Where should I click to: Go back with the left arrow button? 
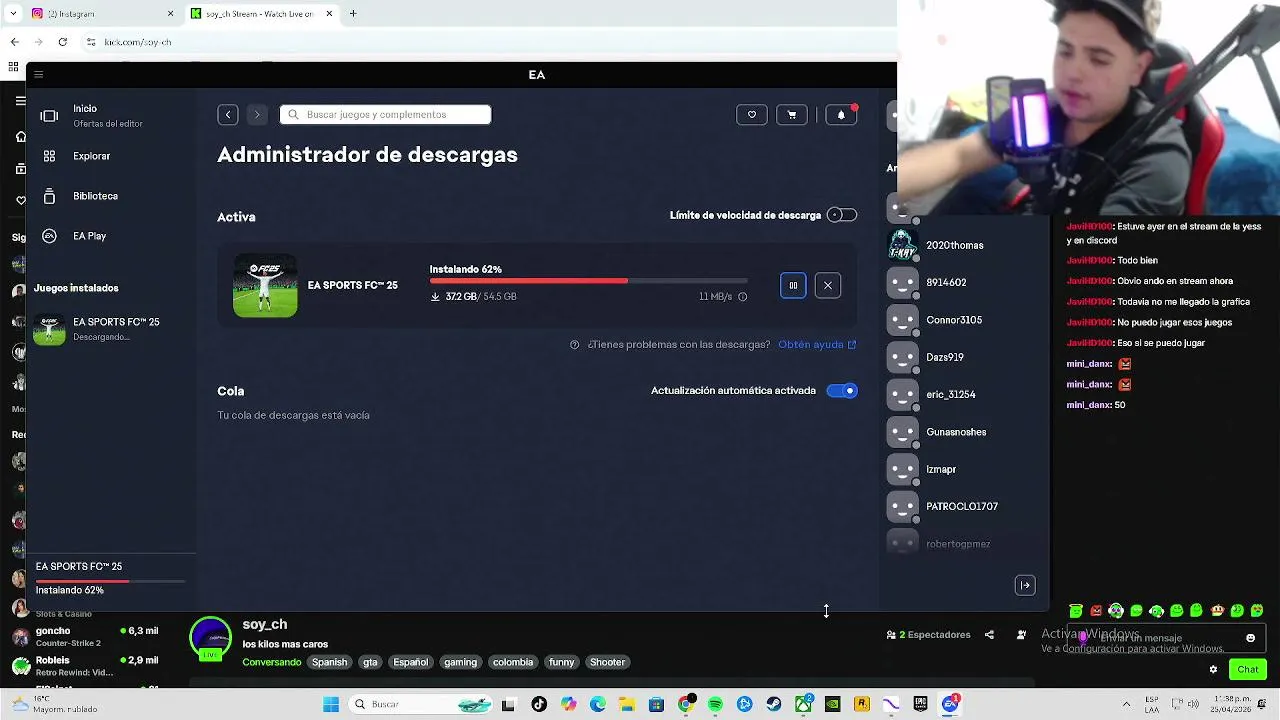pyautogui.click(x=228, y=115)
